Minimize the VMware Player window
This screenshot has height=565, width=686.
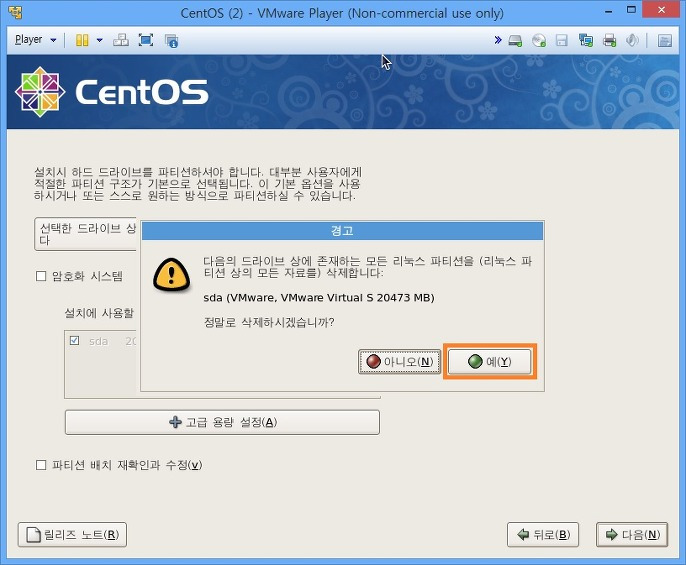(x=608, y=12)
